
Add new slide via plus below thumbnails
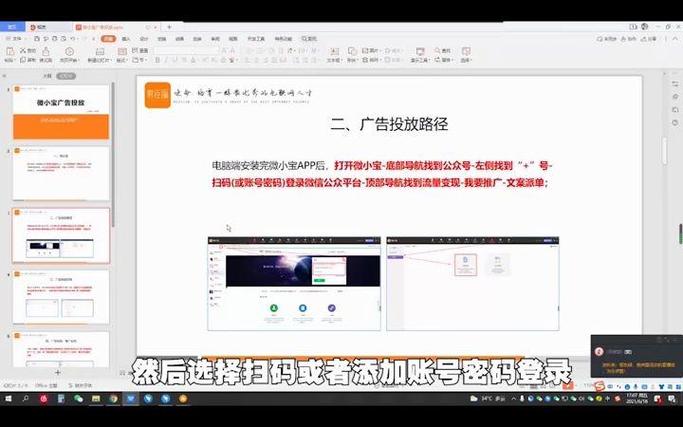click(57, 373)
